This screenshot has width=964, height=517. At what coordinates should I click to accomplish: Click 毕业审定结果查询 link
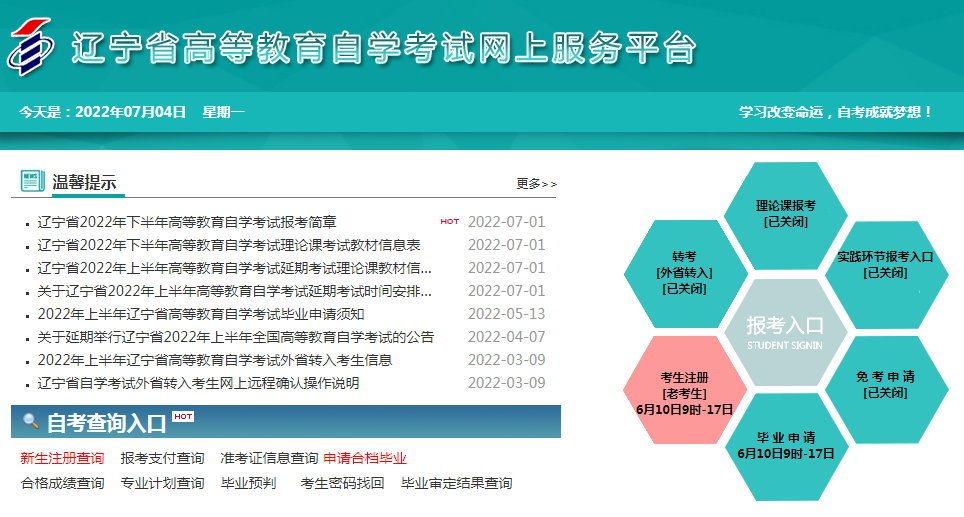point(456,484)
